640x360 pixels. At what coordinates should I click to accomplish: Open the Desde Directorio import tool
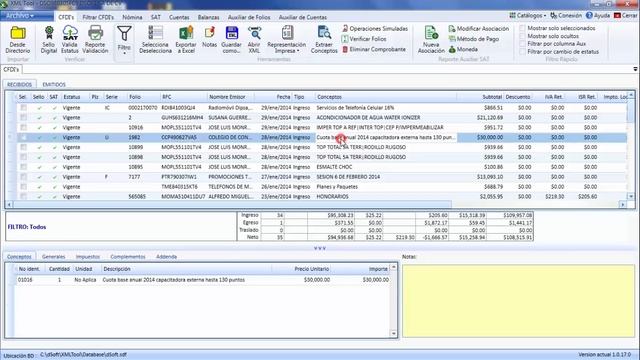pyautogui.click(x=18, y=40)
